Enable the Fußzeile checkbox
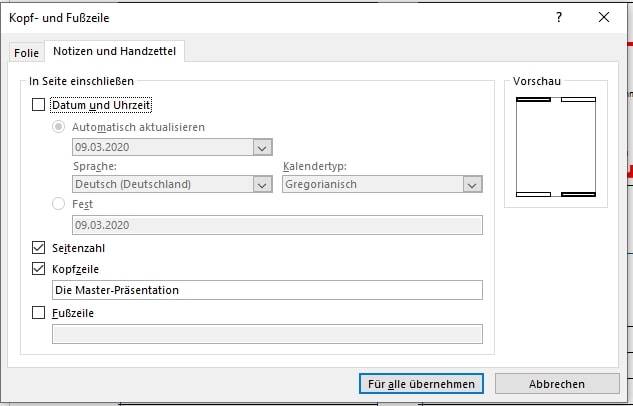 click(x=38, y=312)
